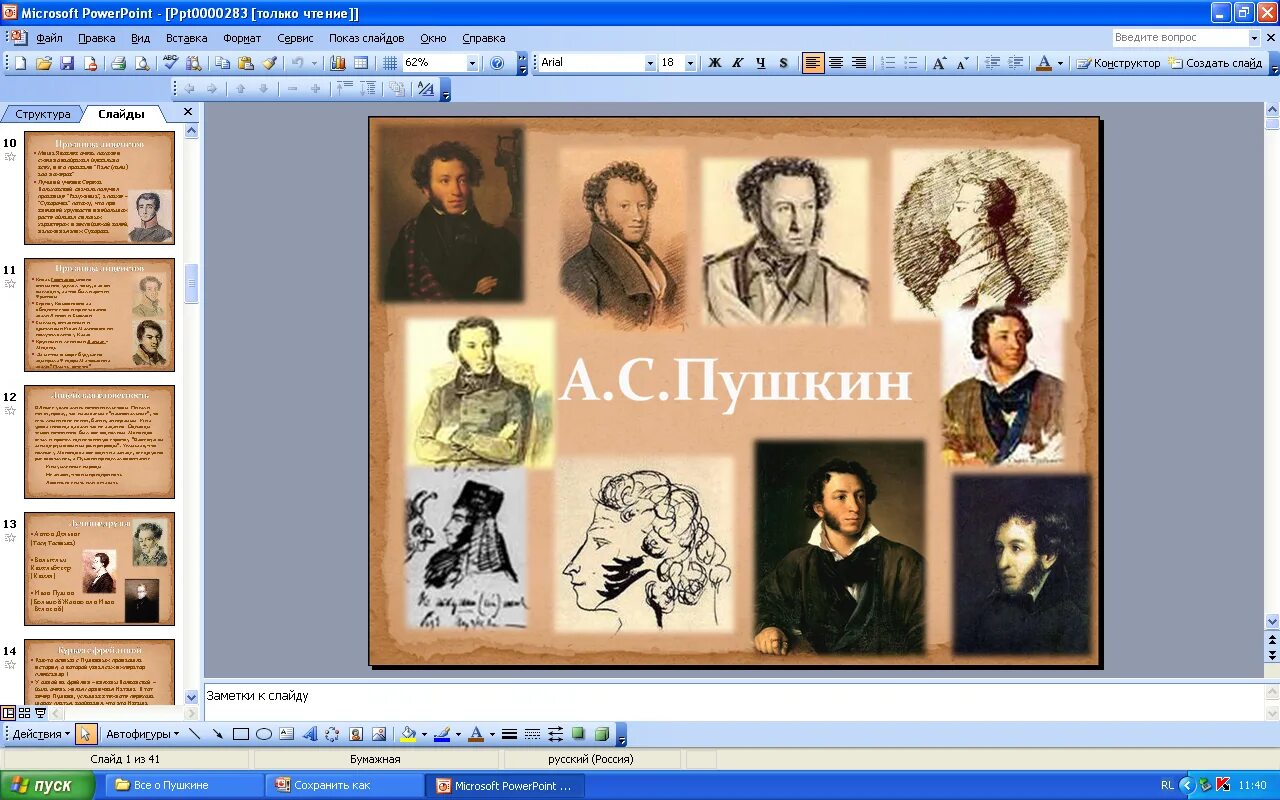Insert Clip Art picture
1280x800 pixels.
[x=355, y=734]
